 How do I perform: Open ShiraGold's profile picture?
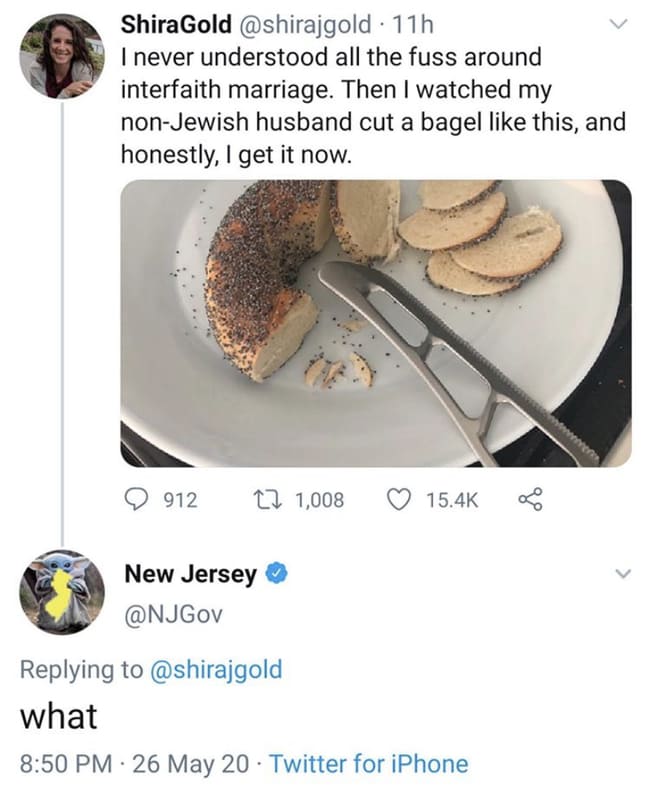[x=62, y=56]
